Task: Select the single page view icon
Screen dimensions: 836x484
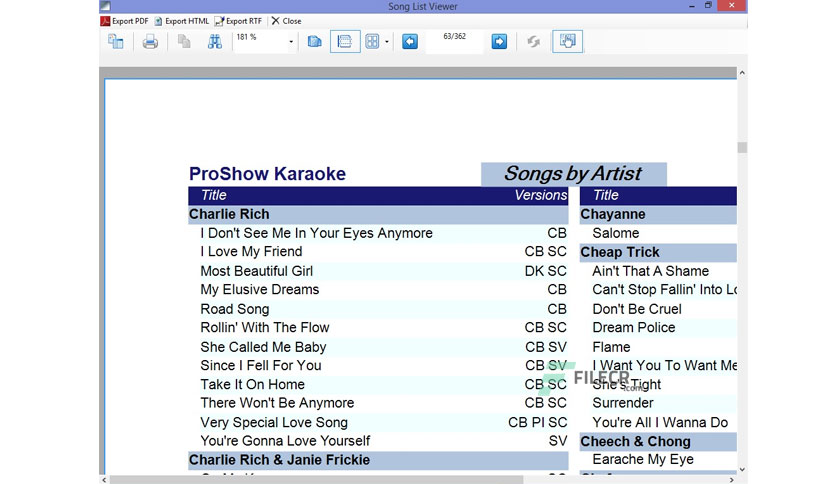Action: 315,42
